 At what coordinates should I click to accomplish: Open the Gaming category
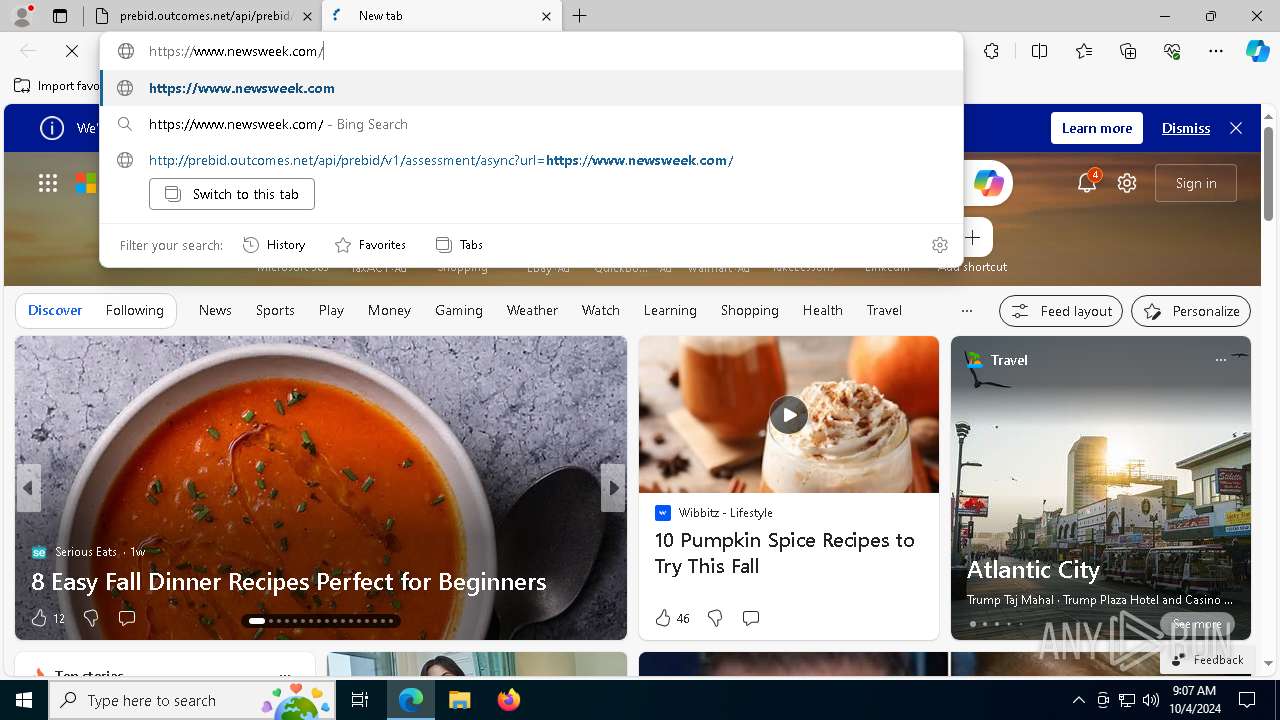[x=459, y=311]
